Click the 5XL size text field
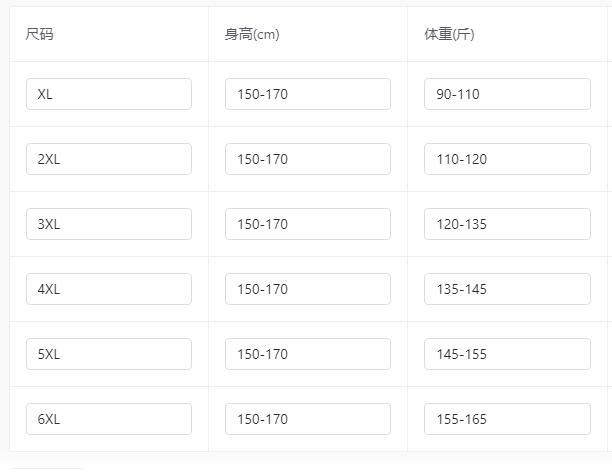The image size is (612, 473). point(109,354)
